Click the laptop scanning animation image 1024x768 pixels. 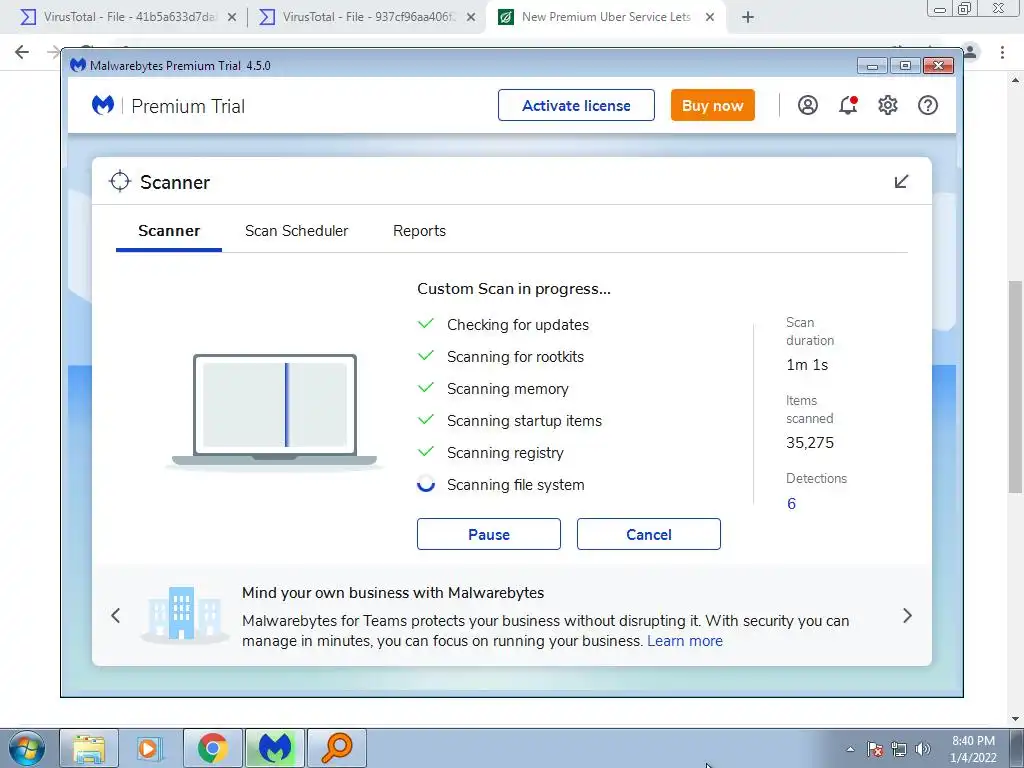274,411
